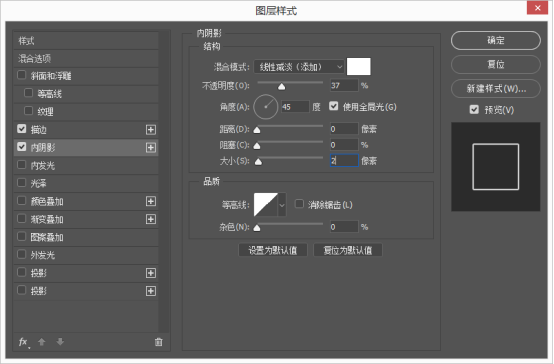Click the 不透明度 value field showing 37
This screenshot has width=554, height=364.
tap(344, 86)
